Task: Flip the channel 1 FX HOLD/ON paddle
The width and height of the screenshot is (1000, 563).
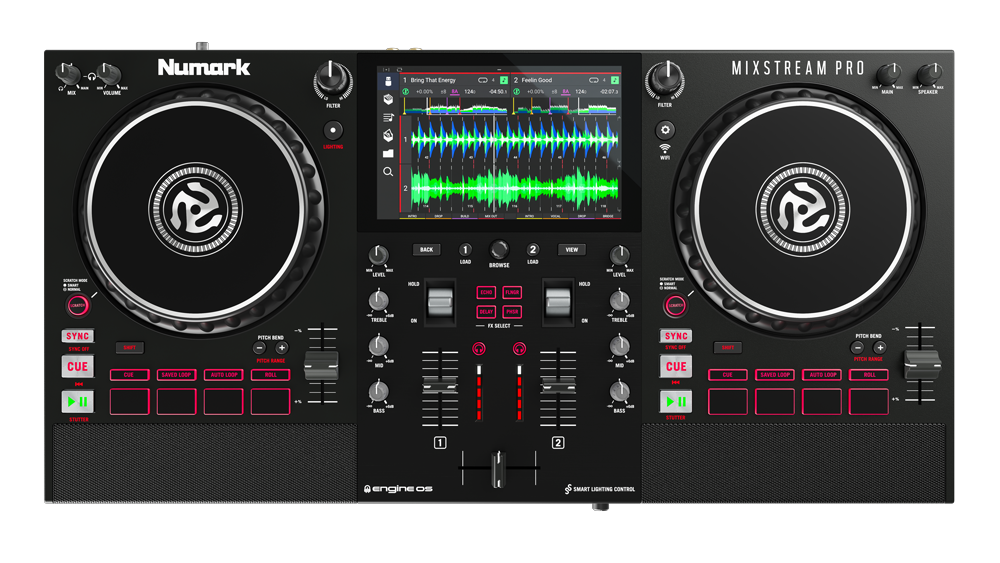Action: click(x=440, y=302)
